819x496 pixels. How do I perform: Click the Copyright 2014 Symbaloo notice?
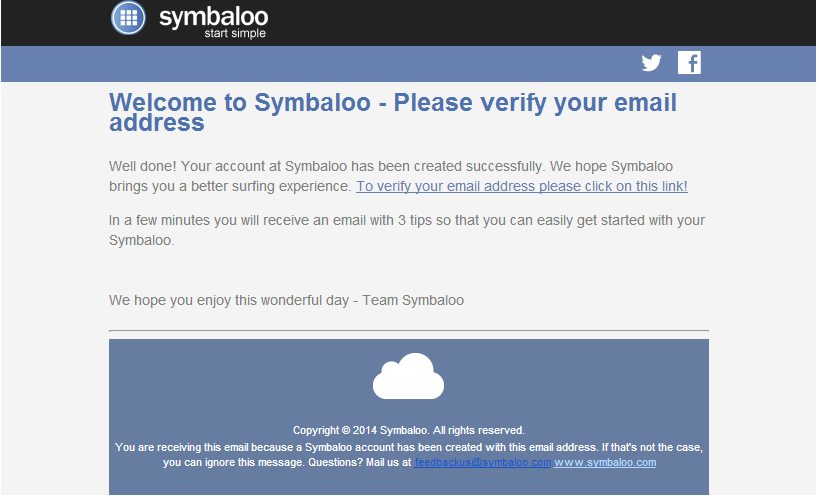[408, 431]
